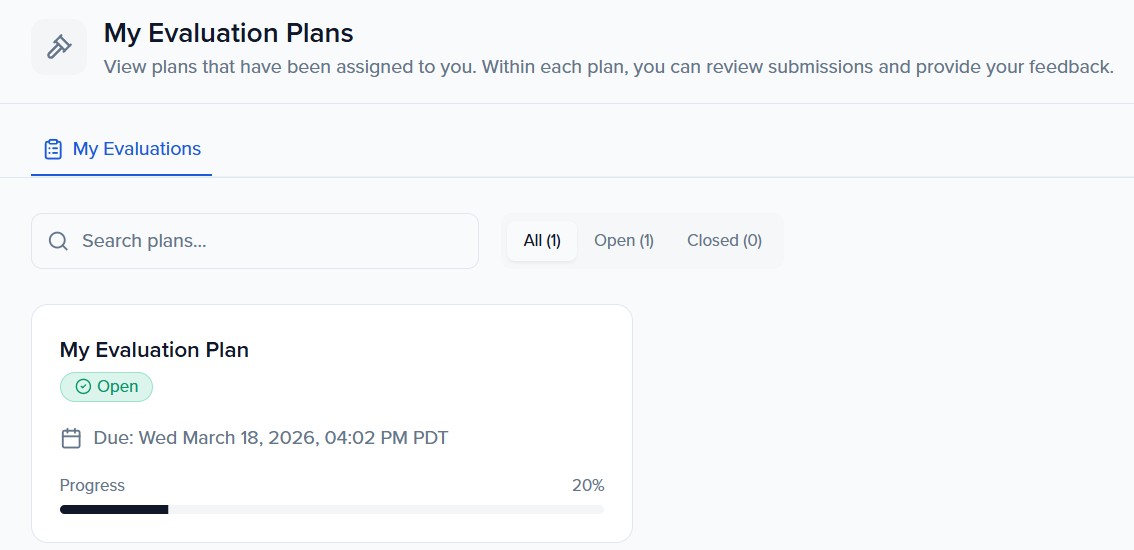Open the My Evaluation Plan card title
The height and width of the screenshot is (550, 1134).
[x=154, y=350]
